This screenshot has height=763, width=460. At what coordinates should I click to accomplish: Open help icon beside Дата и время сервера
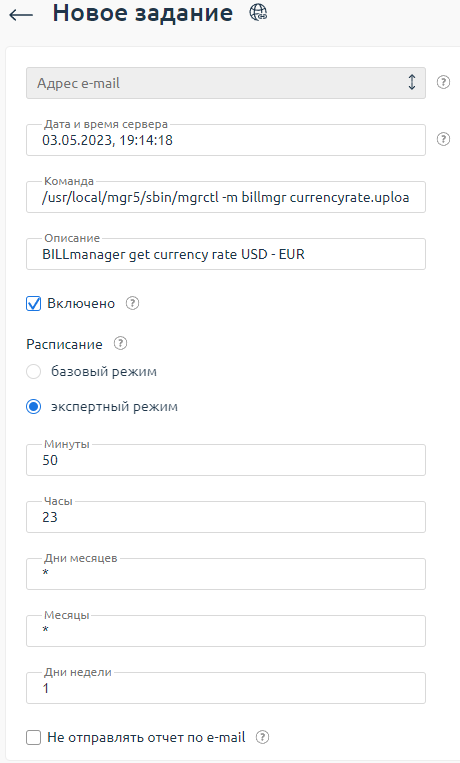coord(443,139)
